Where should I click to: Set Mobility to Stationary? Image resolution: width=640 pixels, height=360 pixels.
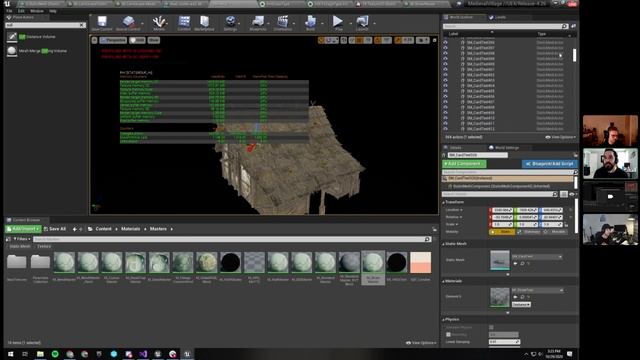click(x=529, y=232)
